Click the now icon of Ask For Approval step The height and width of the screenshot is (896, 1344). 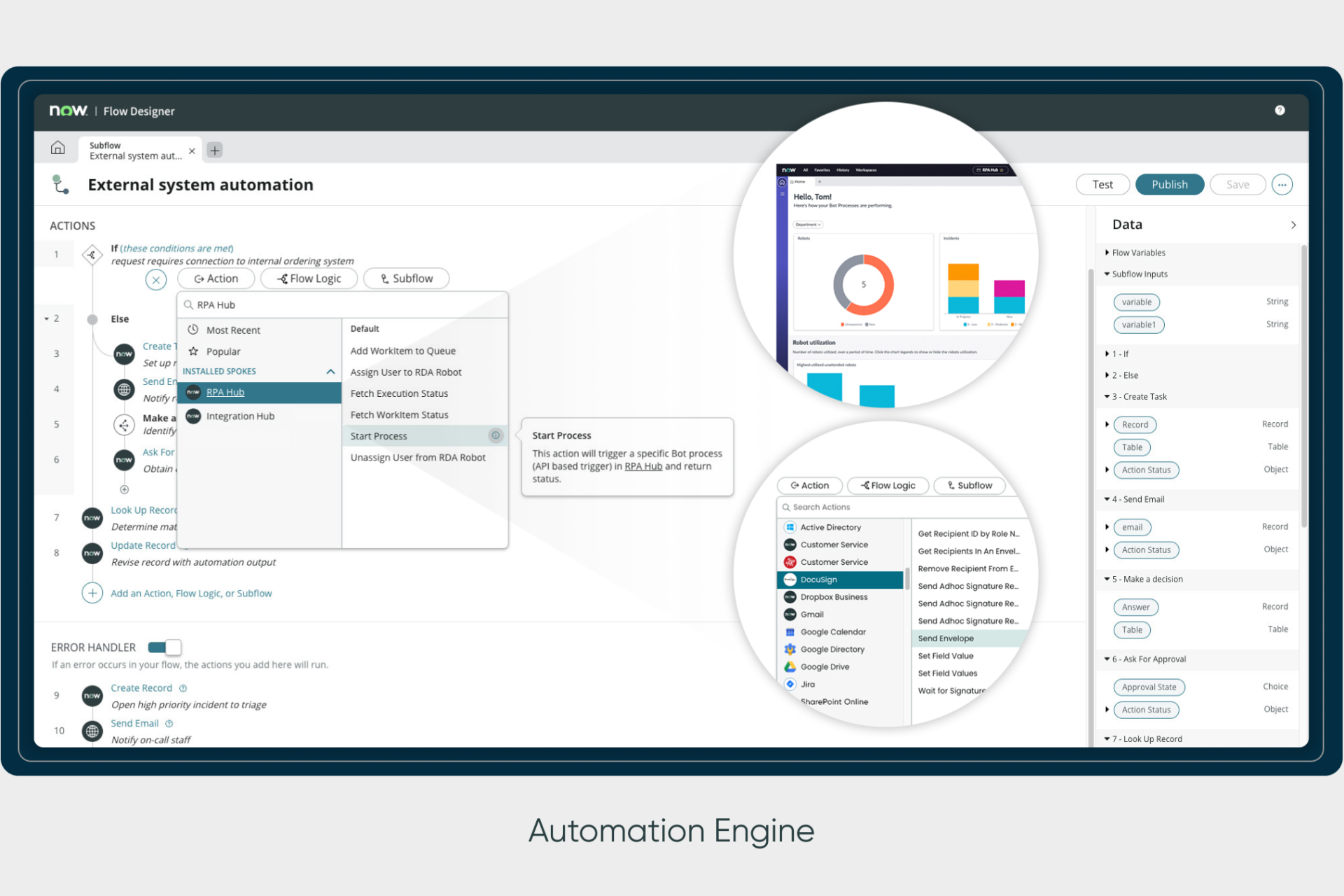click(124, 460)
